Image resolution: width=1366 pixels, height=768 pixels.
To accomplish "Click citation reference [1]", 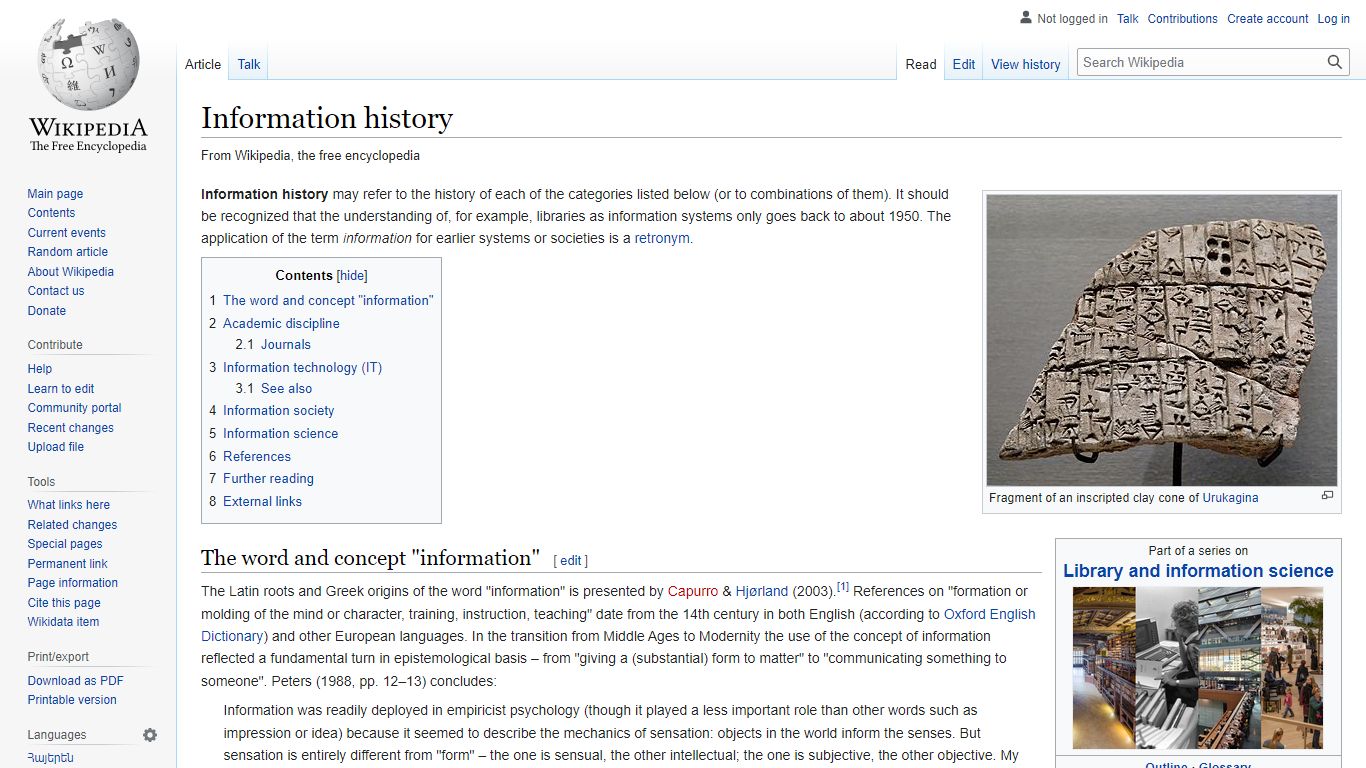I will 843,587.
